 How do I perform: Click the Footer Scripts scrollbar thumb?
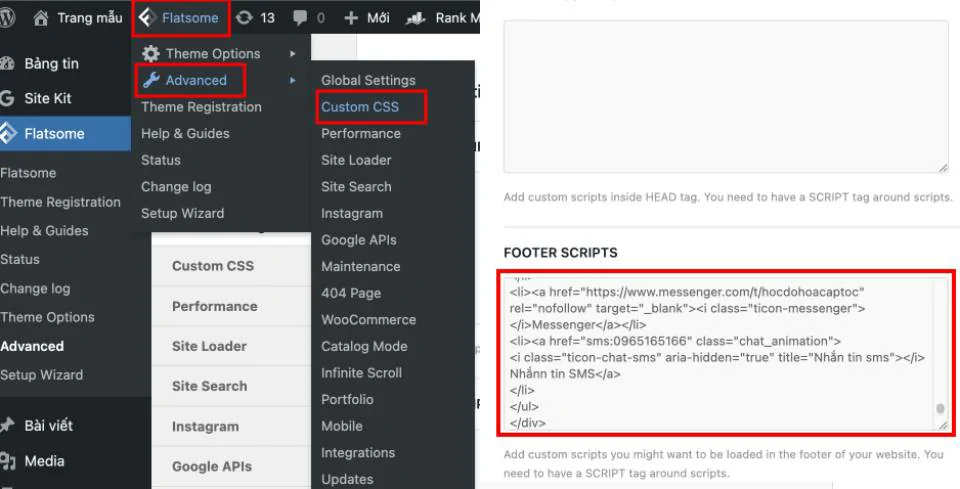click(x=940, y=409)
